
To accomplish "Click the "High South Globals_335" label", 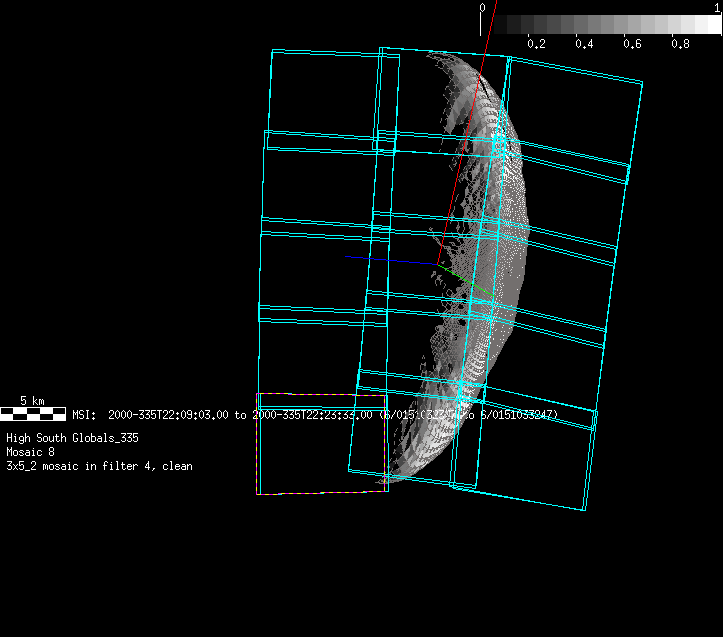I will pos(72,438).
